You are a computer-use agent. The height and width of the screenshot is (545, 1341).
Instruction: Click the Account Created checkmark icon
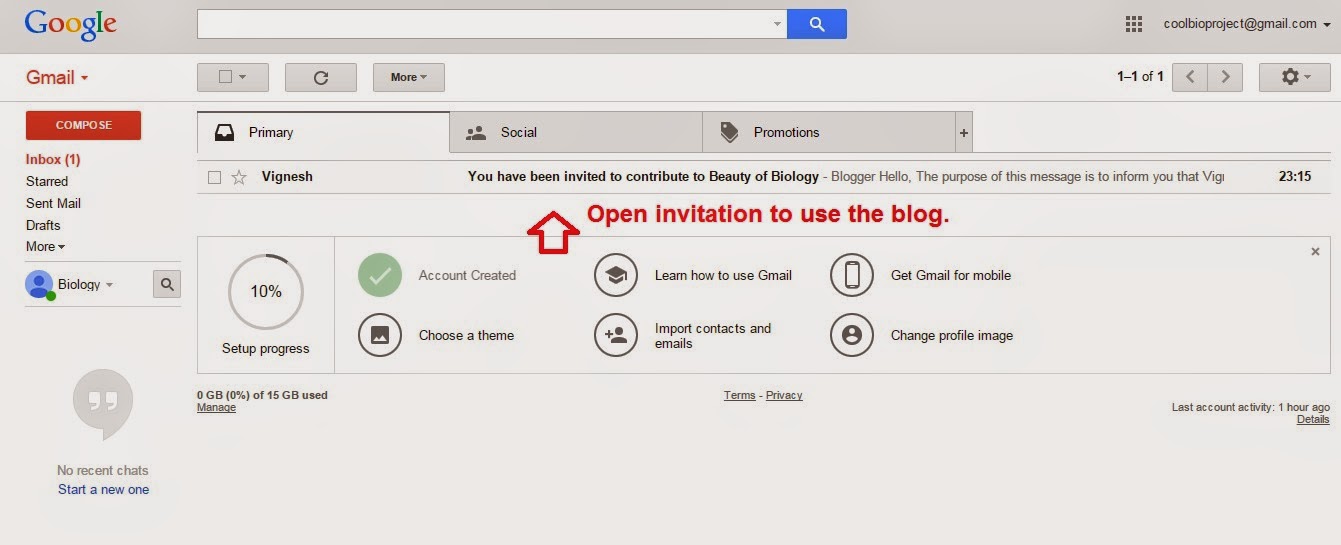pyautogui.click(x=380, y=275)
